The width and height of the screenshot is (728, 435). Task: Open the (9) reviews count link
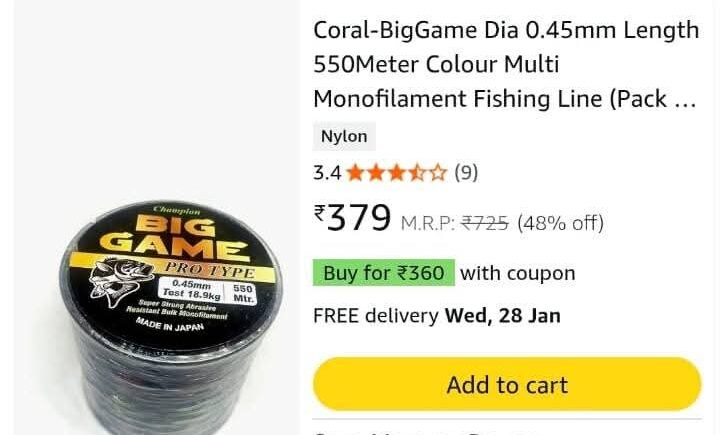[x=466, y=173]
